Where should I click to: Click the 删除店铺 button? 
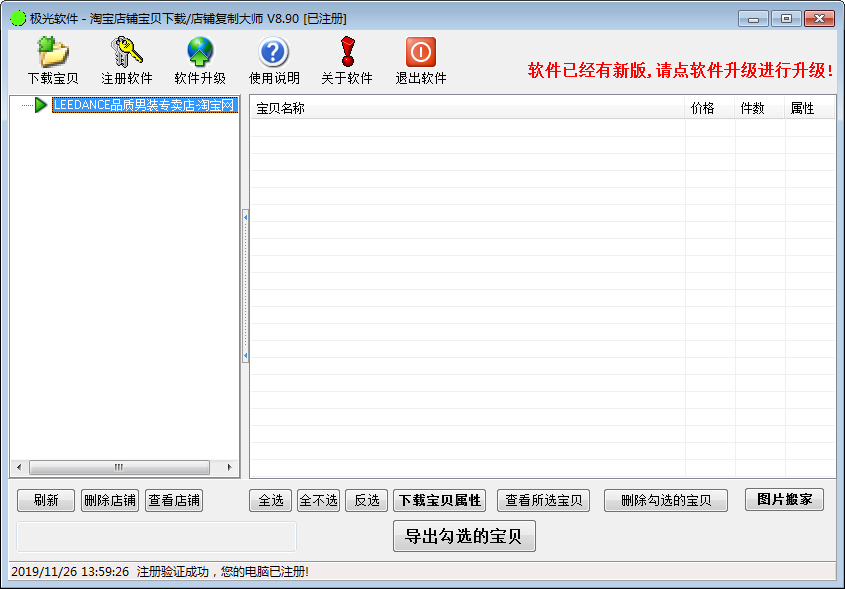point(110,501)
